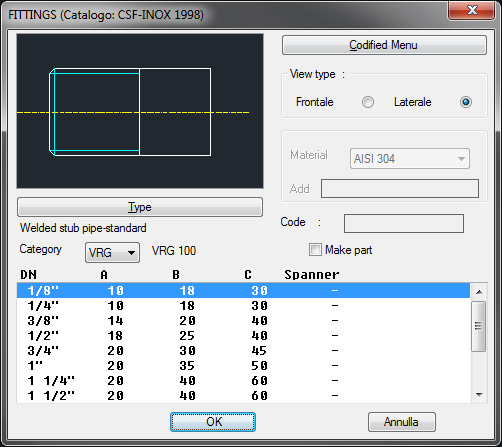Screen dimensions: 502x447
Task: Confirm with the OK button
Action: click(213, 422)
